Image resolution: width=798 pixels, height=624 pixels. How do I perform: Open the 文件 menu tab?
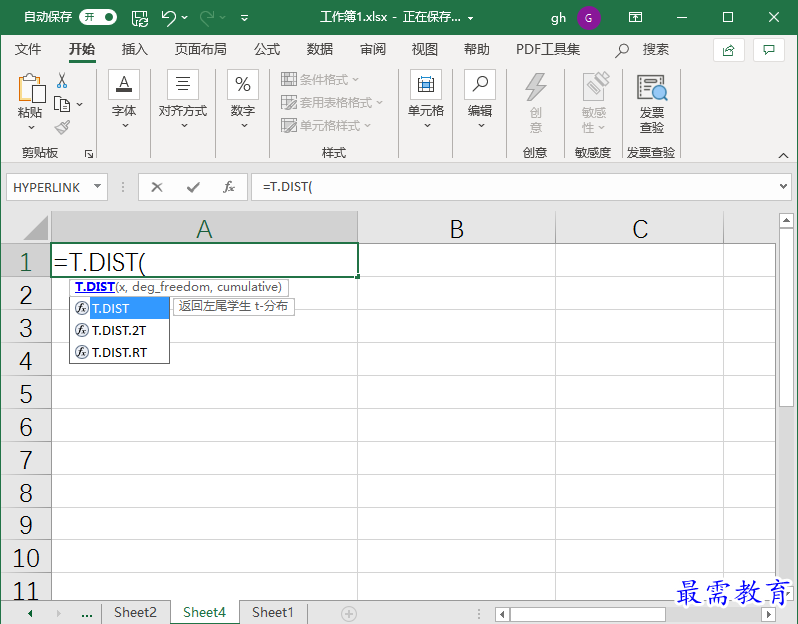click(27, 49)
